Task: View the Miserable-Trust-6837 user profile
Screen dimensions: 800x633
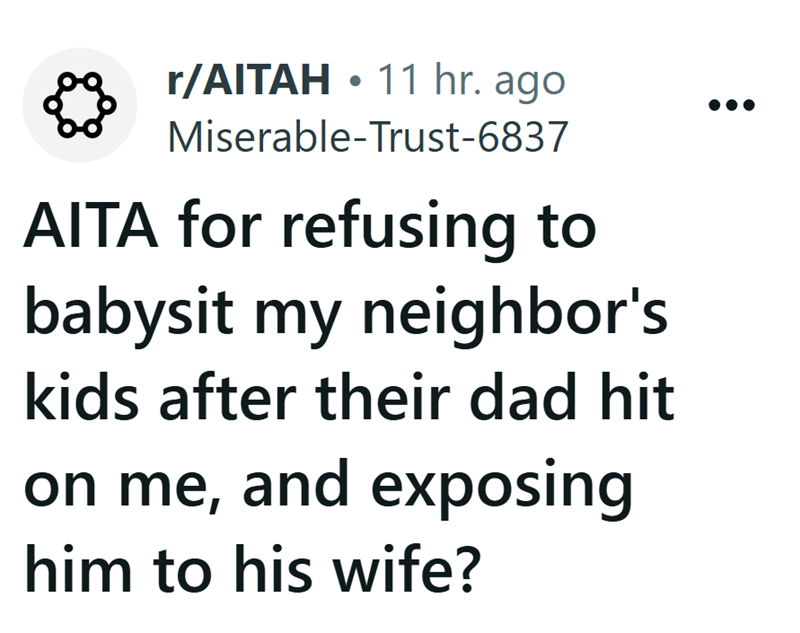Action: click(366, 136)
